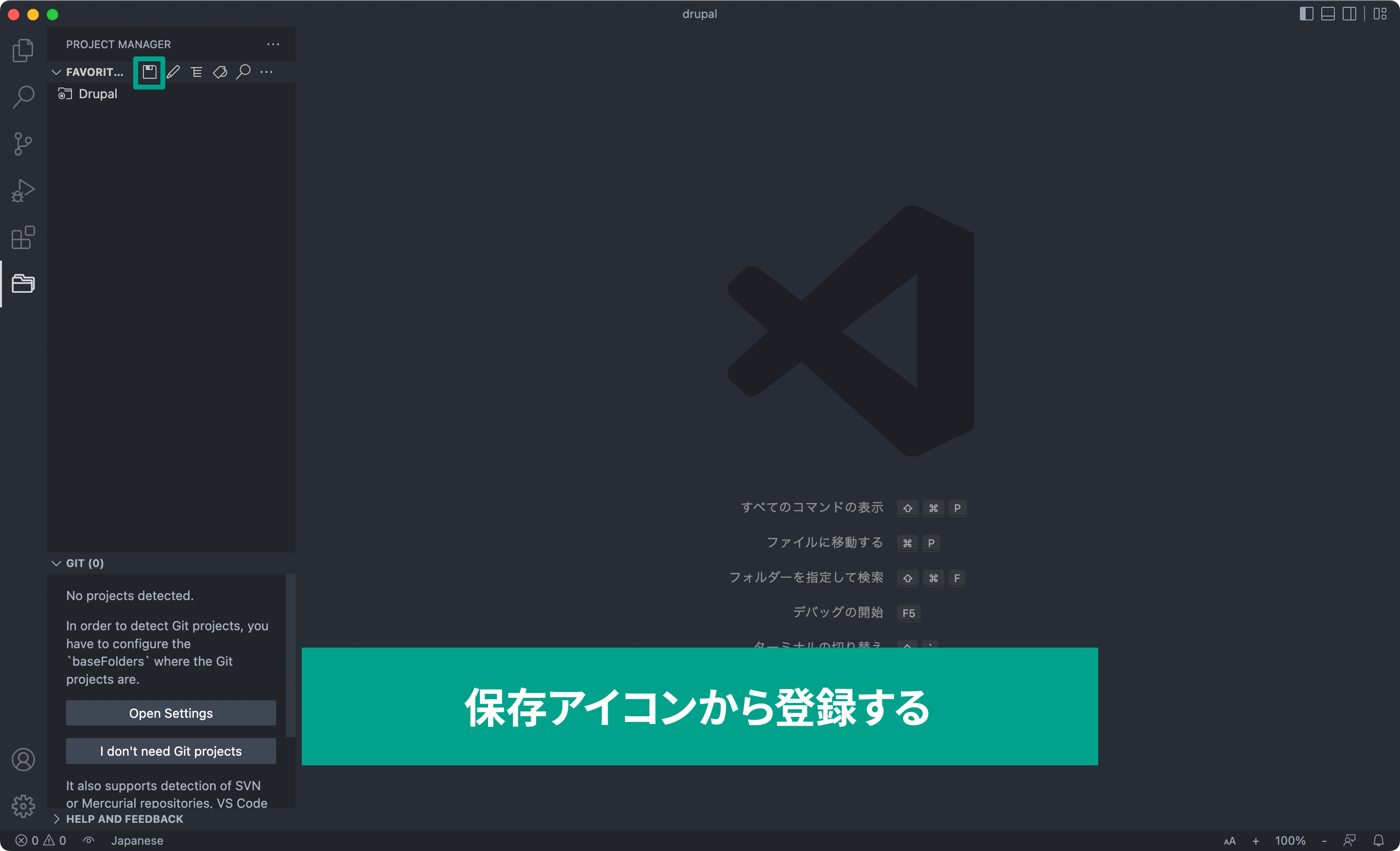Image resolution: width=1400 pixels, height=851 pixels.
Task: Click the Filter by Tags icon
Action: pyautogui.click(x=220, y=71)
